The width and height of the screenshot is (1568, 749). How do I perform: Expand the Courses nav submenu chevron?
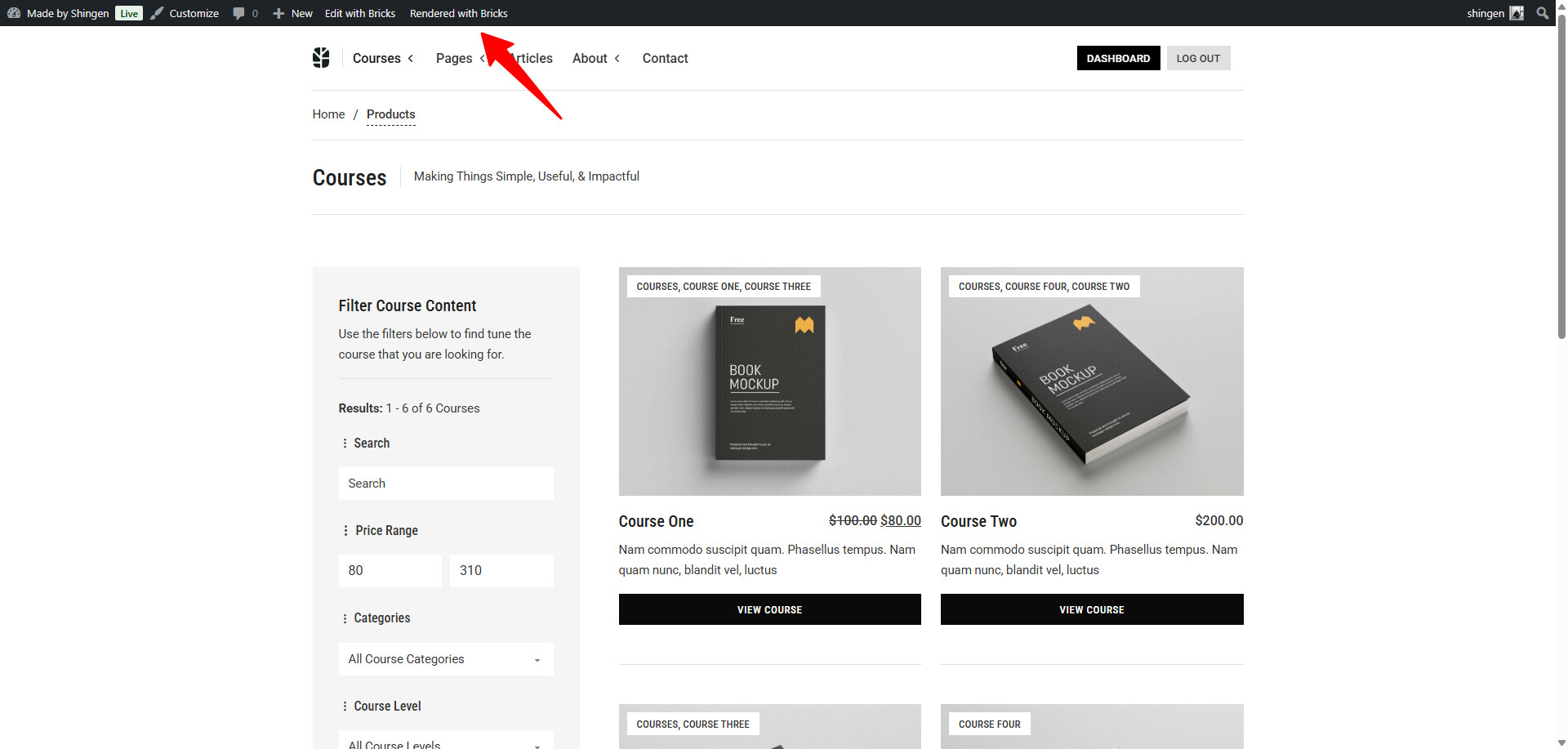click(x=411, y=59)
